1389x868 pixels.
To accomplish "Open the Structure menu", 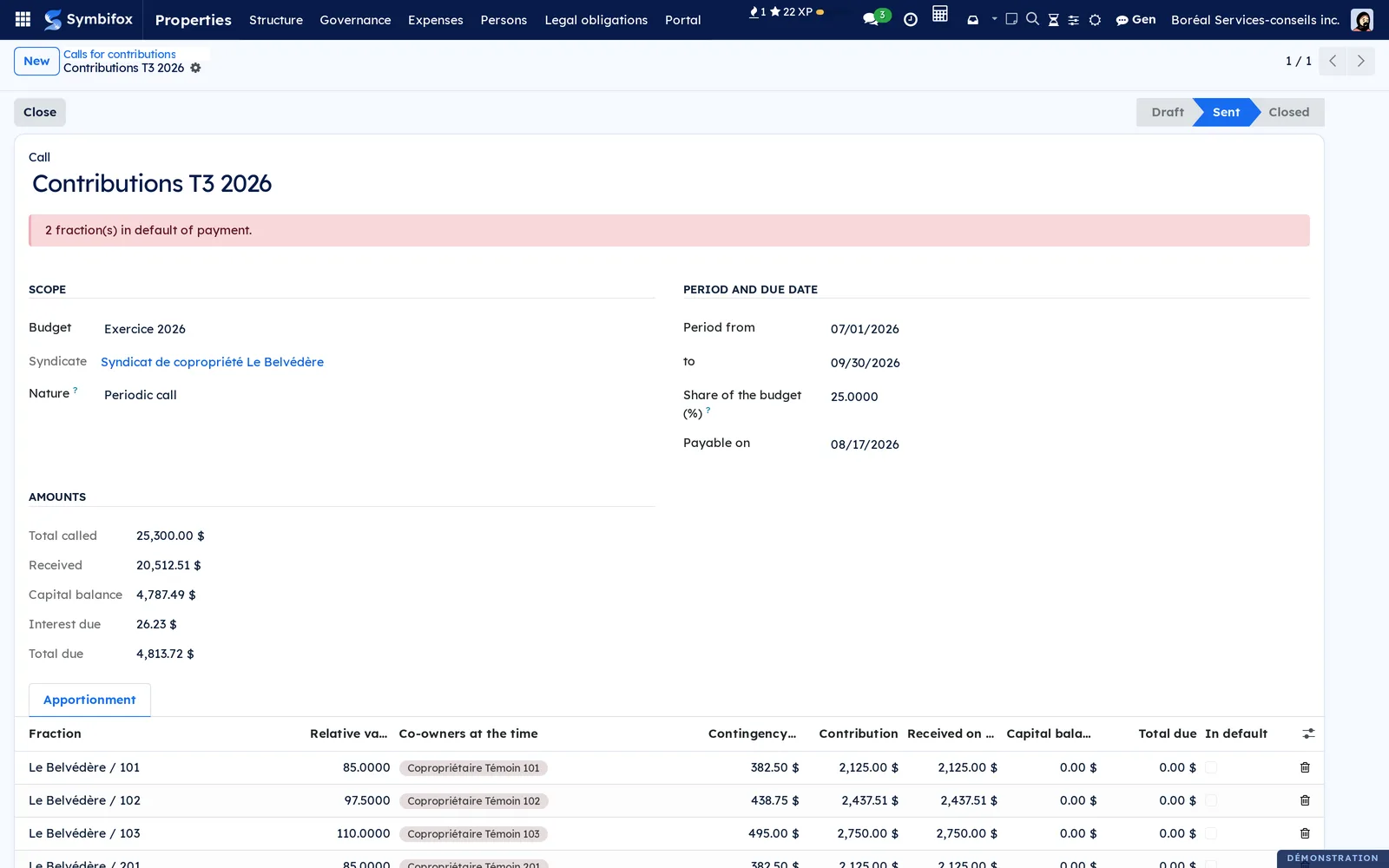I will click(x=276, y=19).
